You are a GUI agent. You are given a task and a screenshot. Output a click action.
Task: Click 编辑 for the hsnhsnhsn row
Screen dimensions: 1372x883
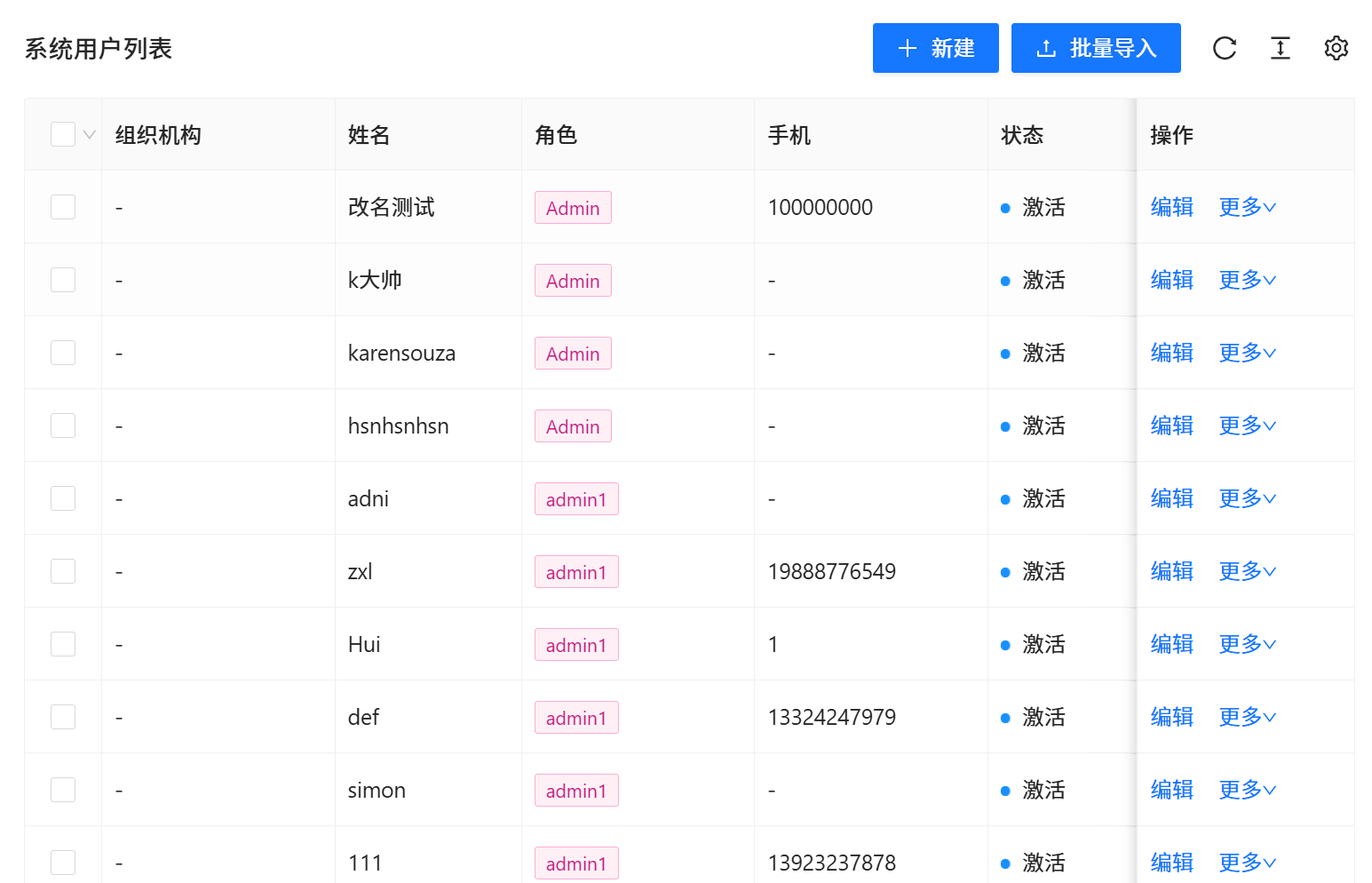click(1172, 426)
